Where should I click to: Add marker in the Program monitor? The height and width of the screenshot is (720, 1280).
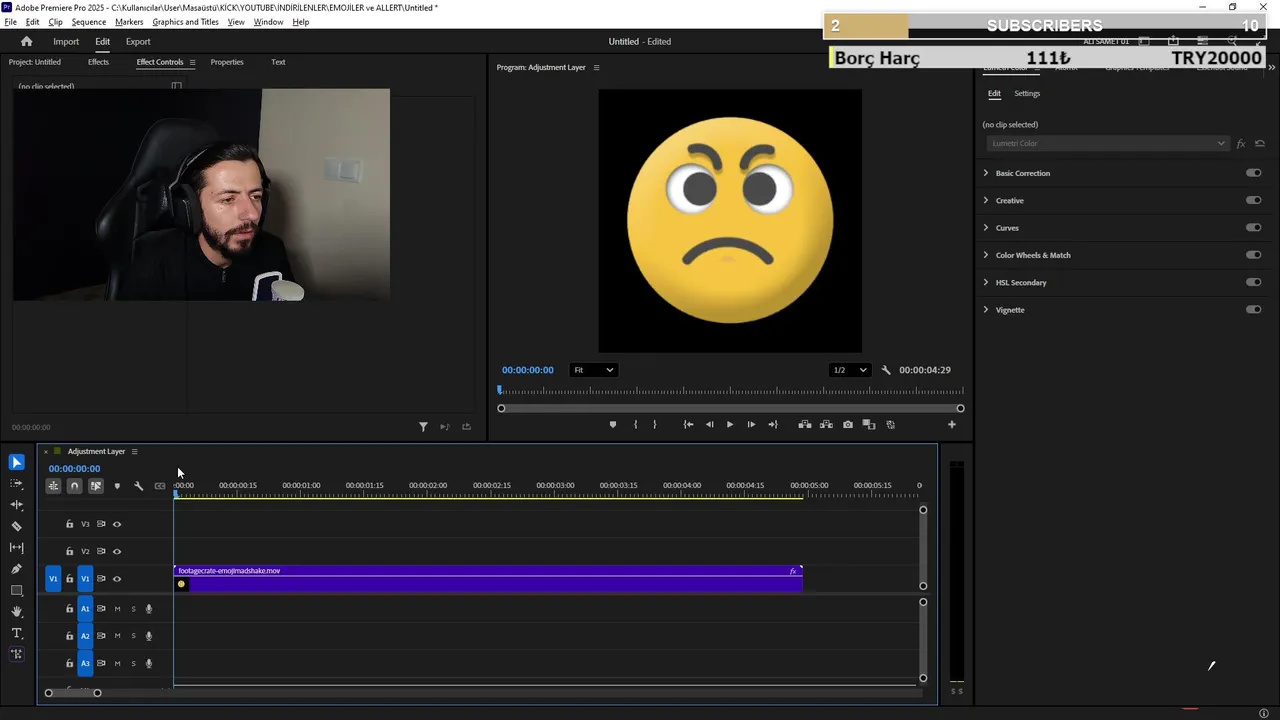613,425
